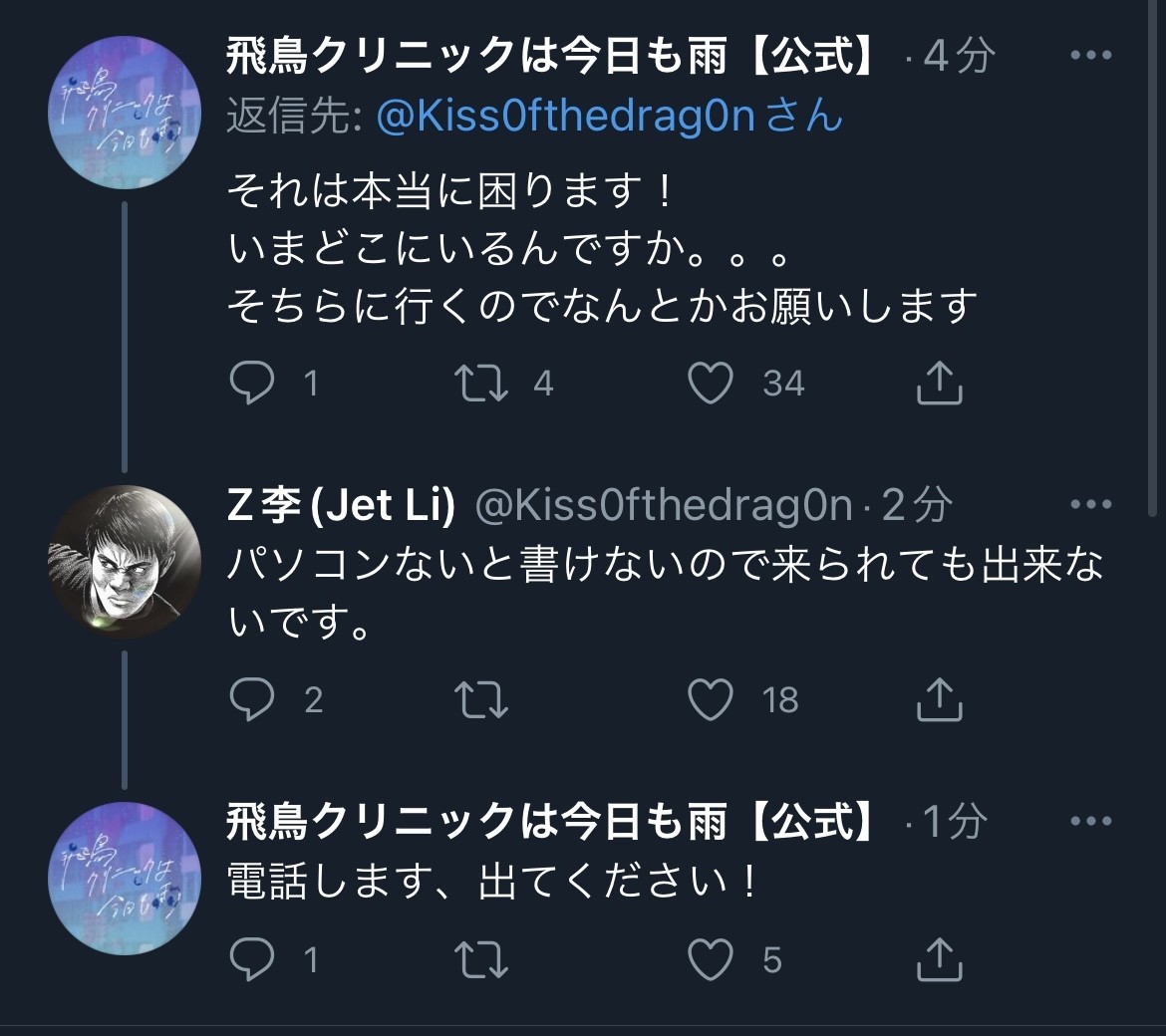
Task: Open more options for Z李's tweet
Action: [1090, 505]
